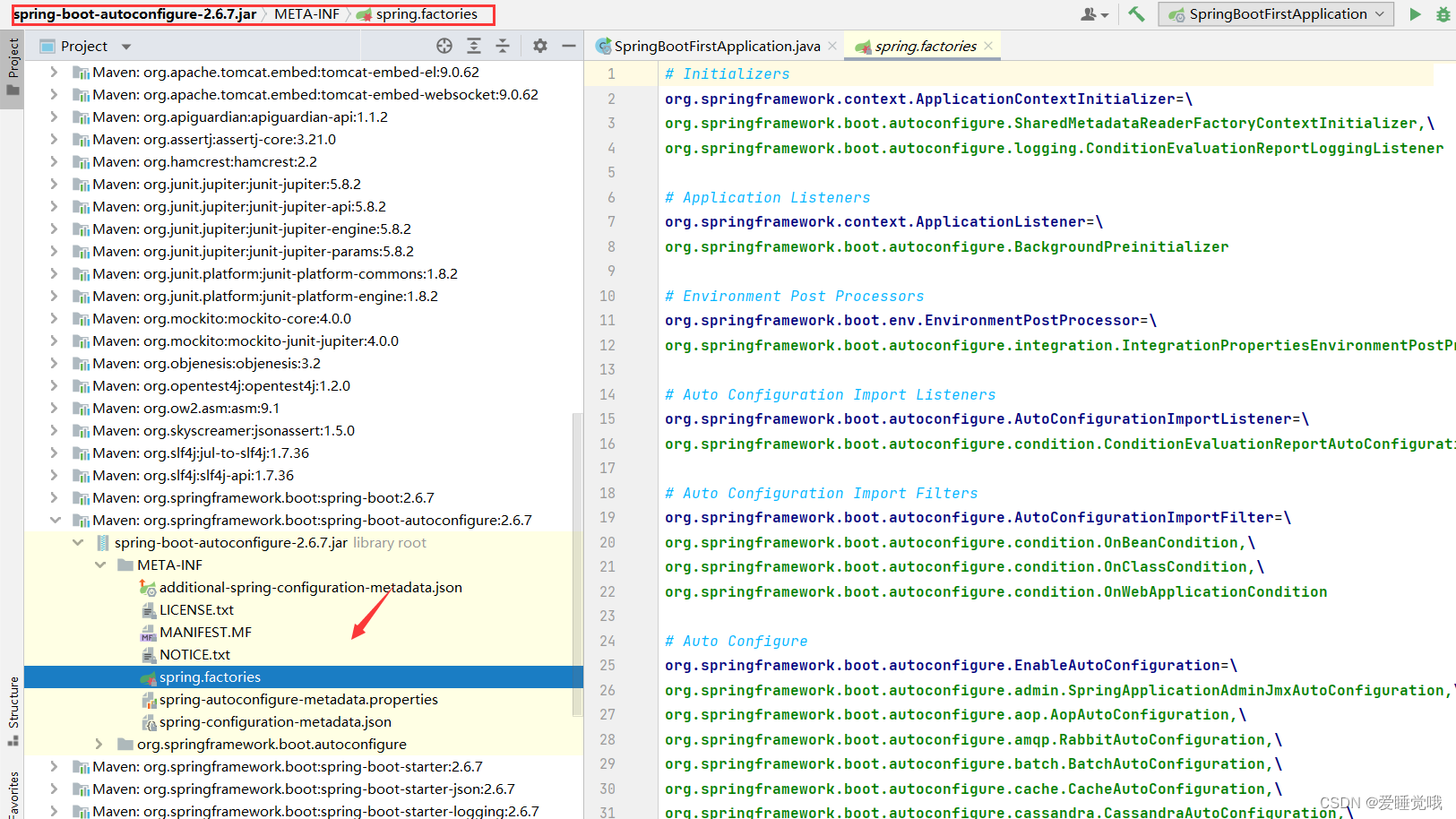Screen dimensions: 1456x819
Task: Select NOTICE.txt file
Action: pos(194,654)
